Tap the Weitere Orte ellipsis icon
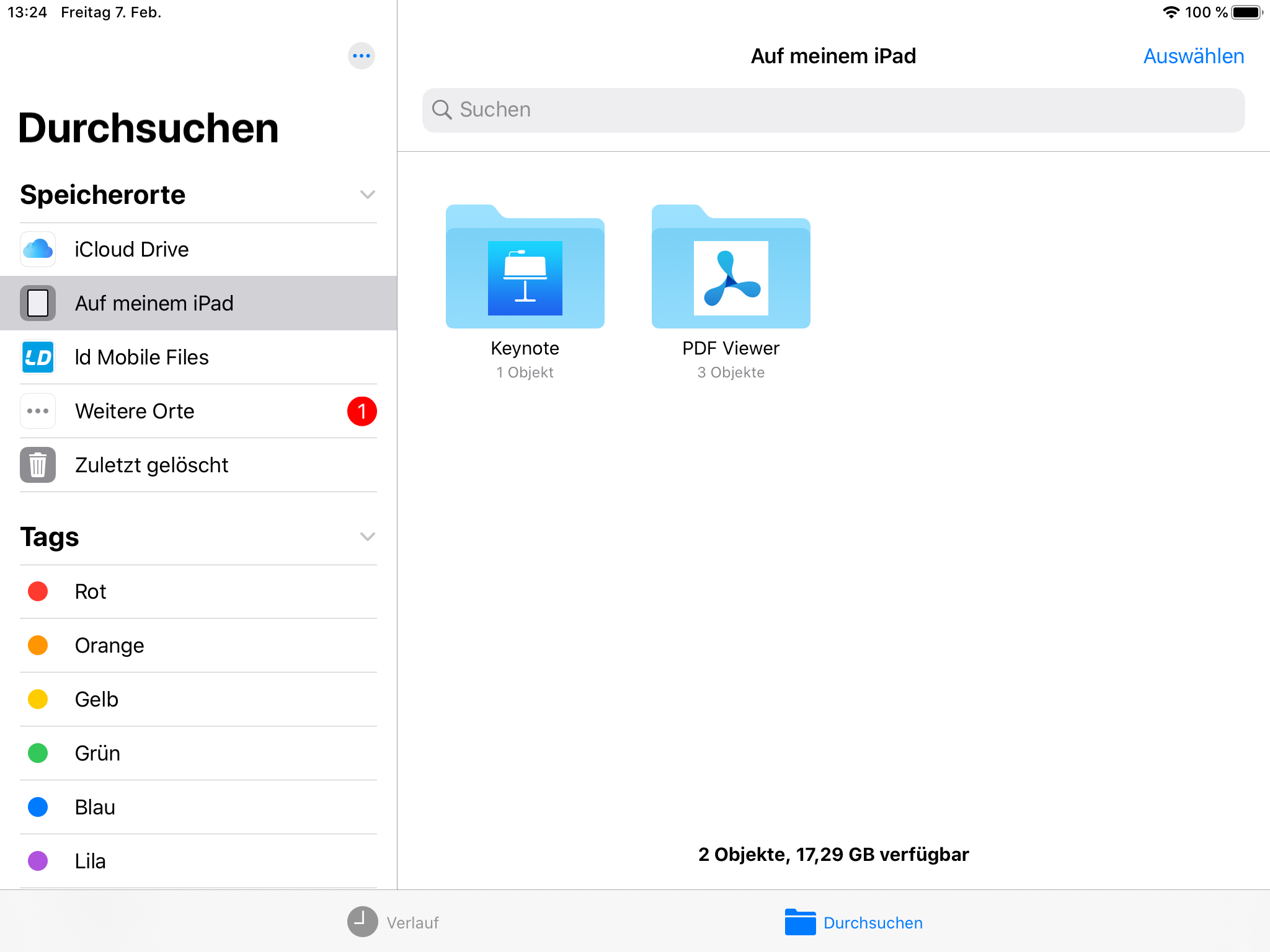The image size is (1270, 952). [x=38, y=411]
